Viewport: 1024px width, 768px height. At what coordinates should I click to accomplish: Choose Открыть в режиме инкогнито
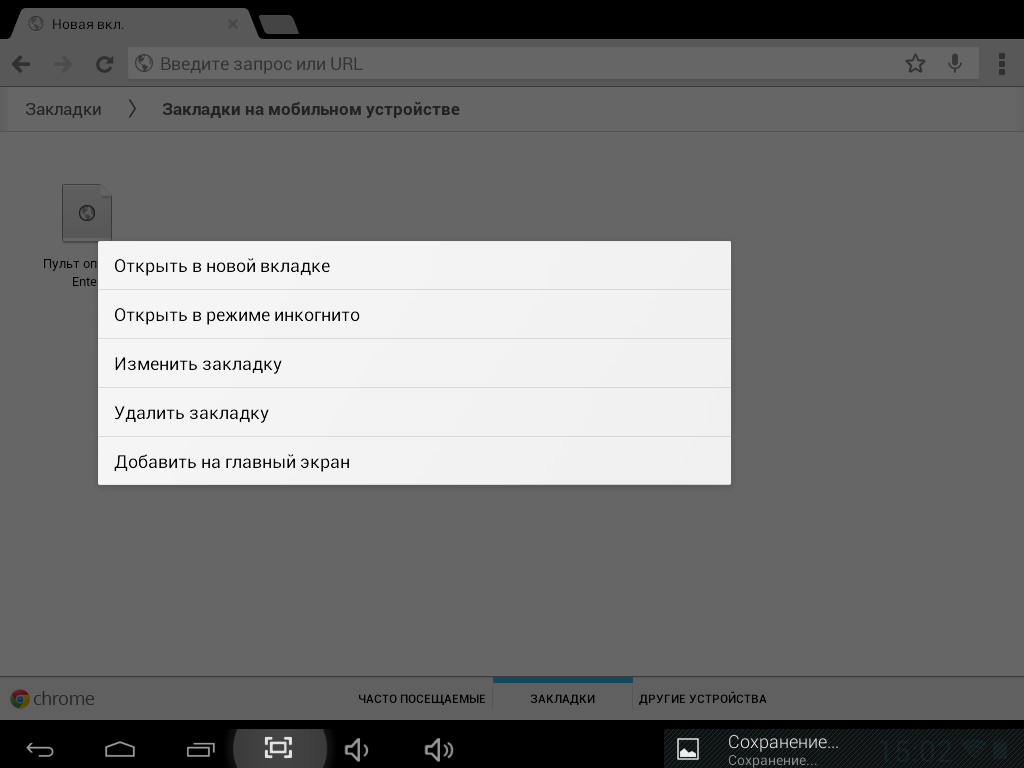click(414, 315)
